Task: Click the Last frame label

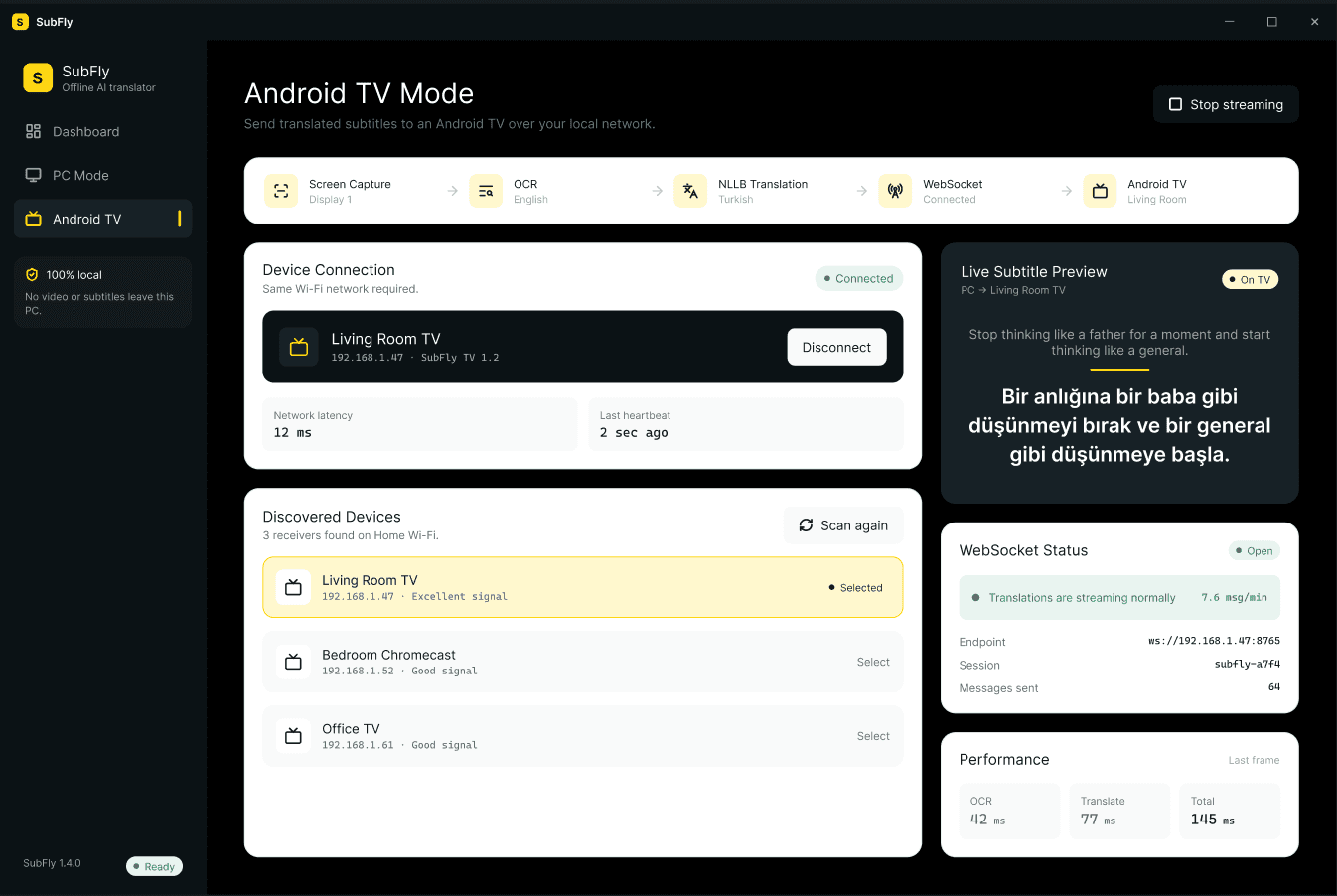Action: click(1254, 760)
